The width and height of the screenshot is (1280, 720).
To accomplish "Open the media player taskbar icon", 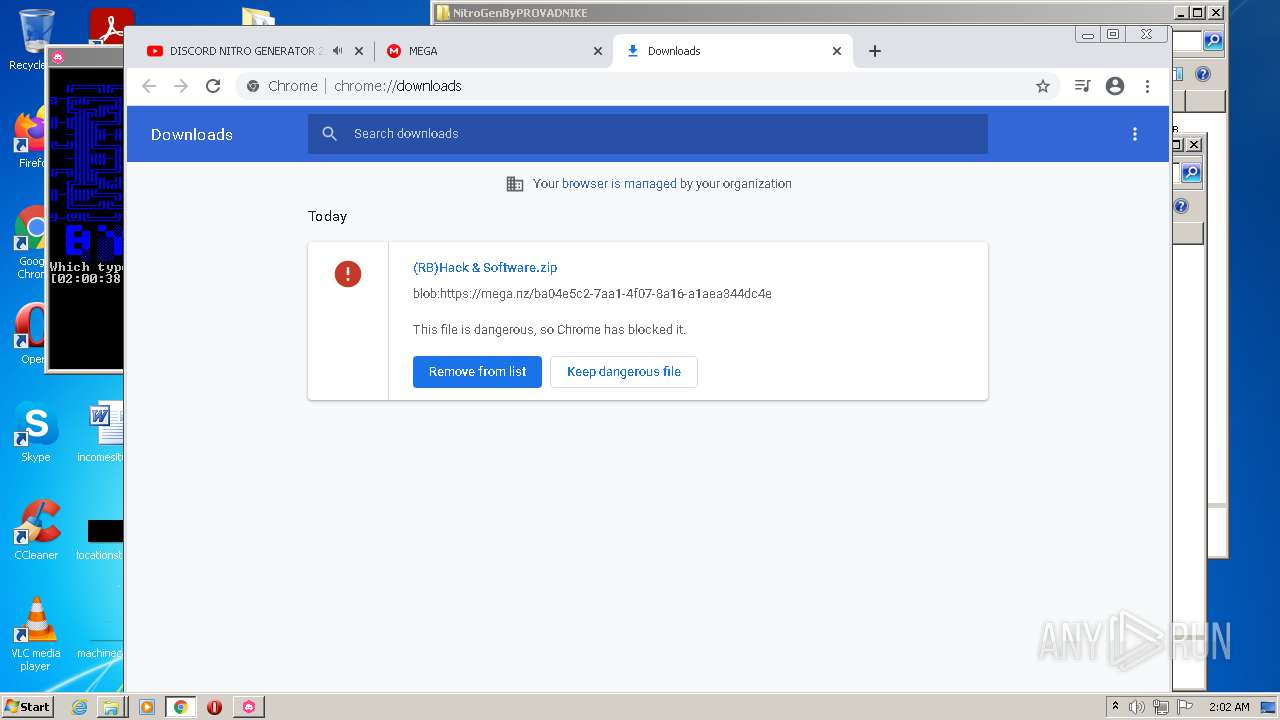I will [146, 707].
